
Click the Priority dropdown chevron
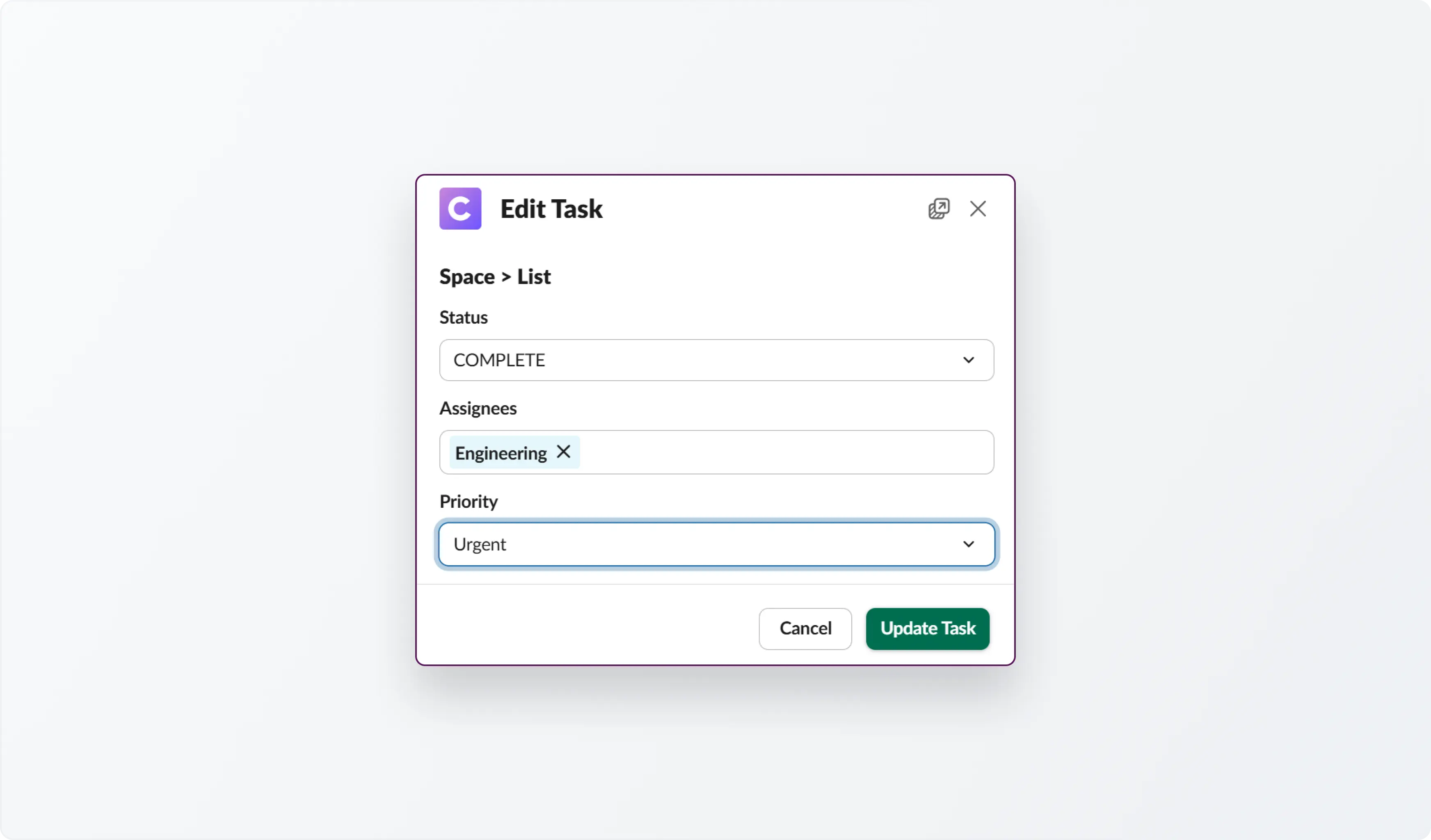click(x=969, y=544)
